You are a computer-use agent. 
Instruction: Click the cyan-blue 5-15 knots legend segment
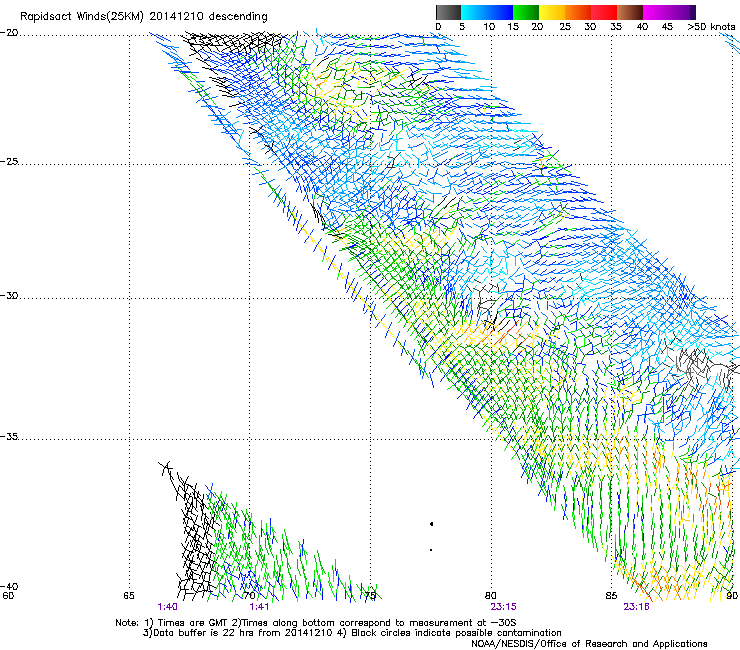pos(487,12)
